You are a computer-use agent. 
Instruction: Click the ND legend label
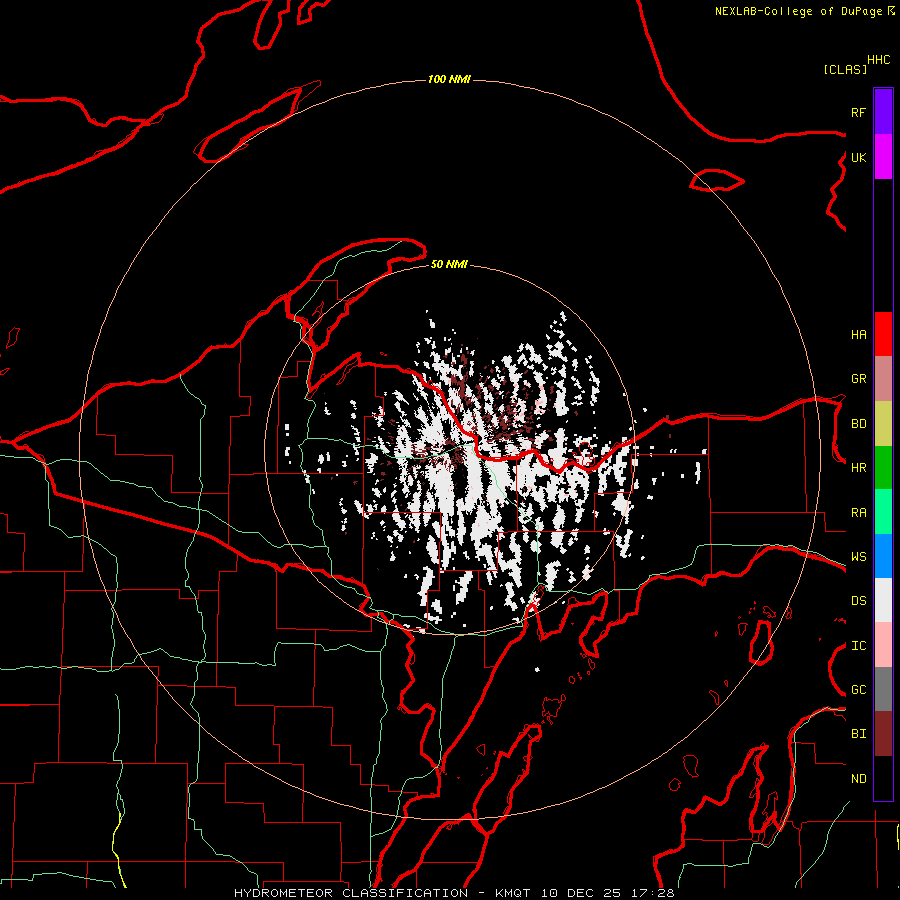pos(858,778)
